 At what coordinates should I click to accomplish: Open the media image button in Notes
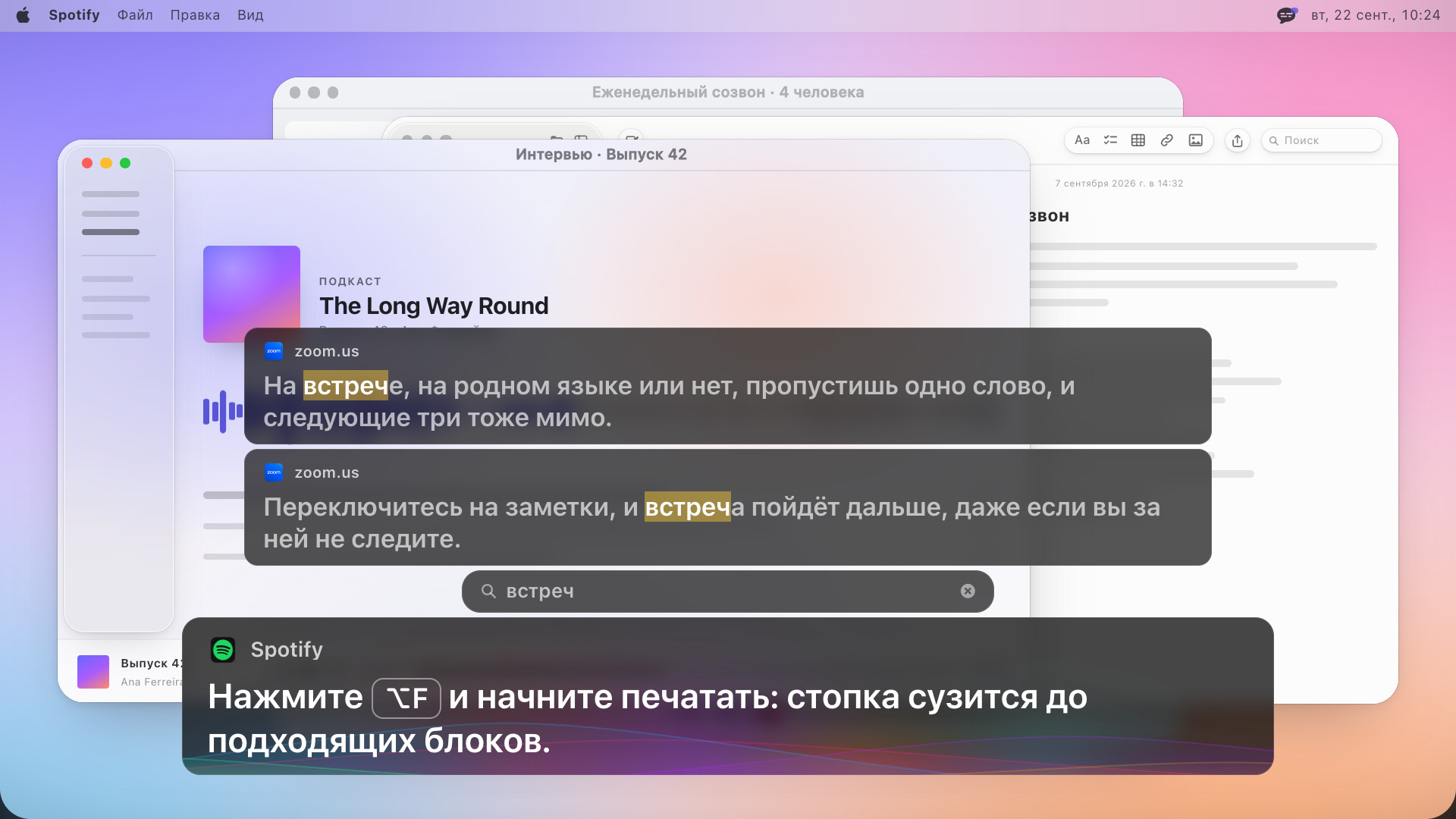coord(1196,140)
